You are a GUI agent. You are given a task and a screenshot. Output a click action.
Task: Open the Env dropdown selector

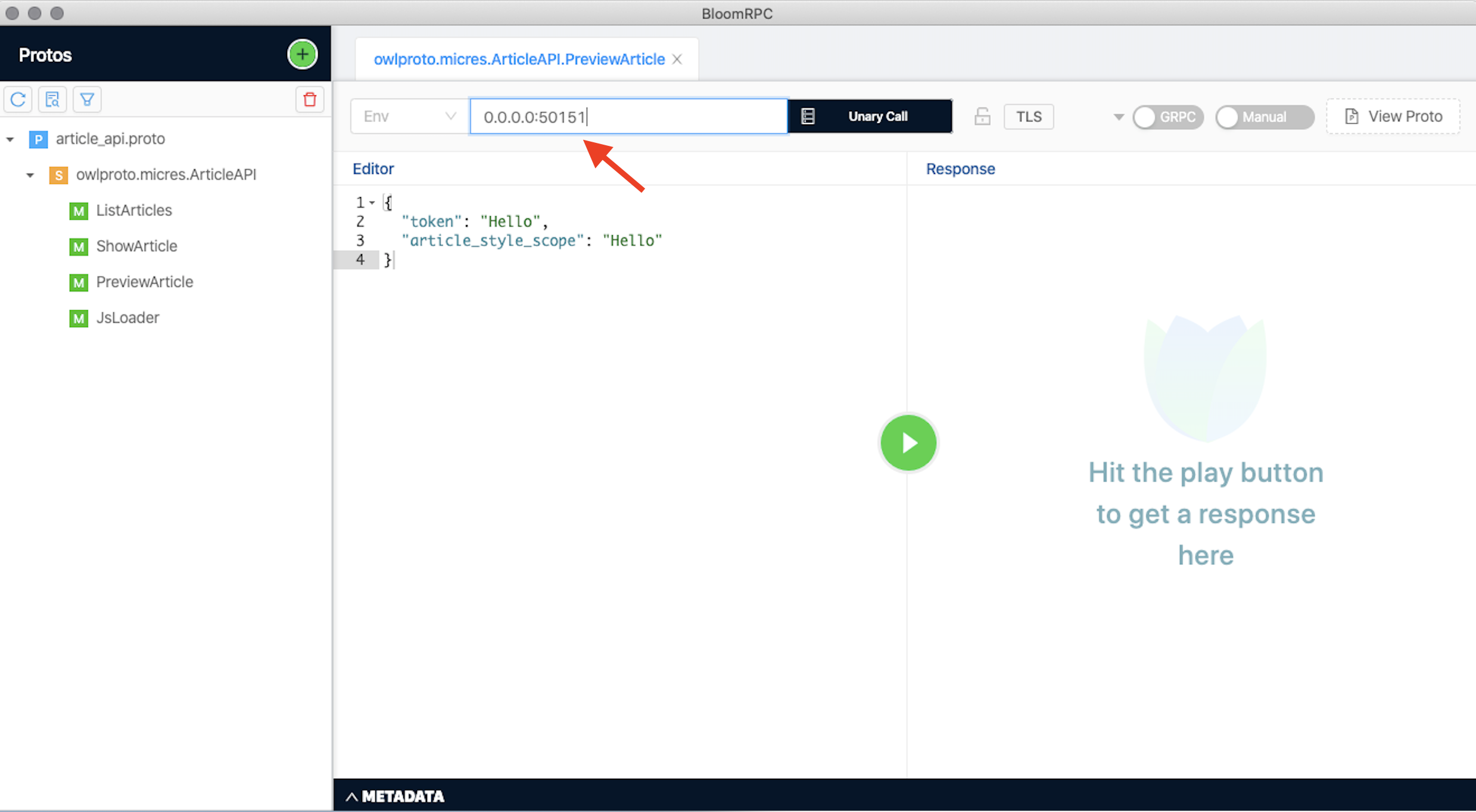tap(409, 117)
